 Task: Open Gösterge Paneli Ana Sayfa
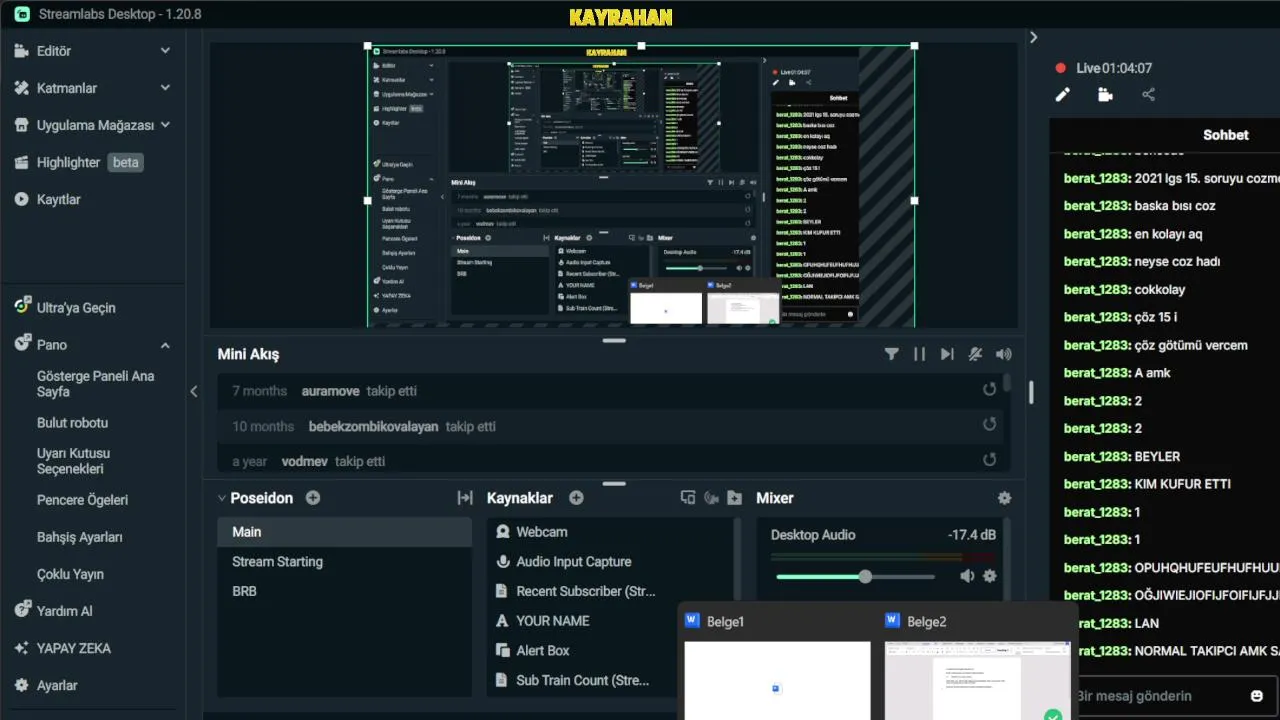tap(96, 384)
